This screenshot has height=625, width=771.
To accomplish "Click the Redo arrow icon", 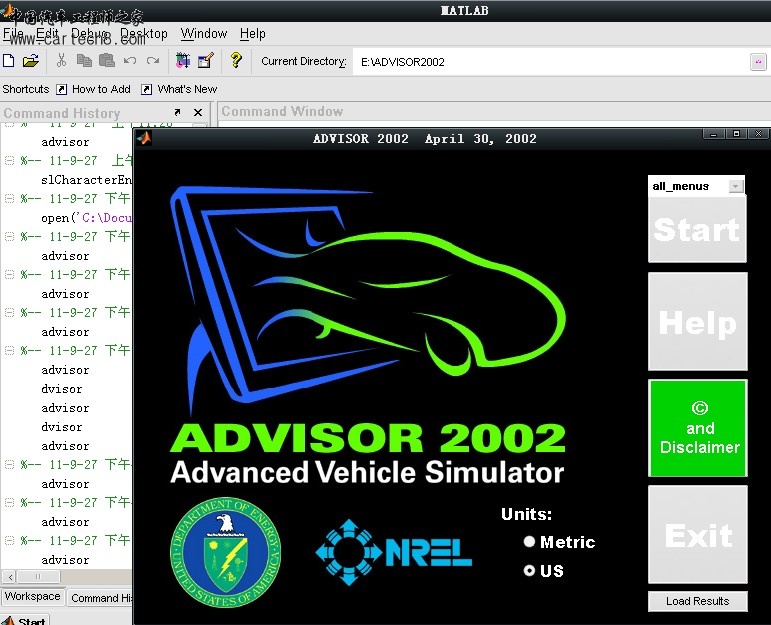I will [153, 60].
